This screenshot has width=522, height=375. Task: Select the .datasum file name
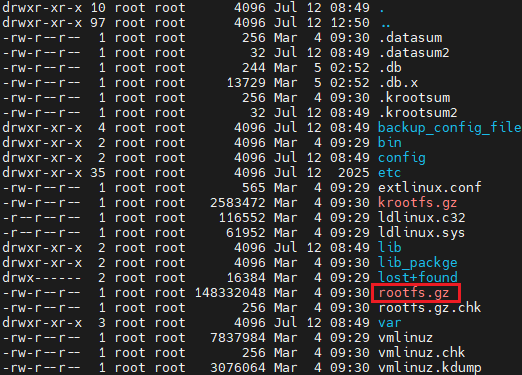(411, 38)
